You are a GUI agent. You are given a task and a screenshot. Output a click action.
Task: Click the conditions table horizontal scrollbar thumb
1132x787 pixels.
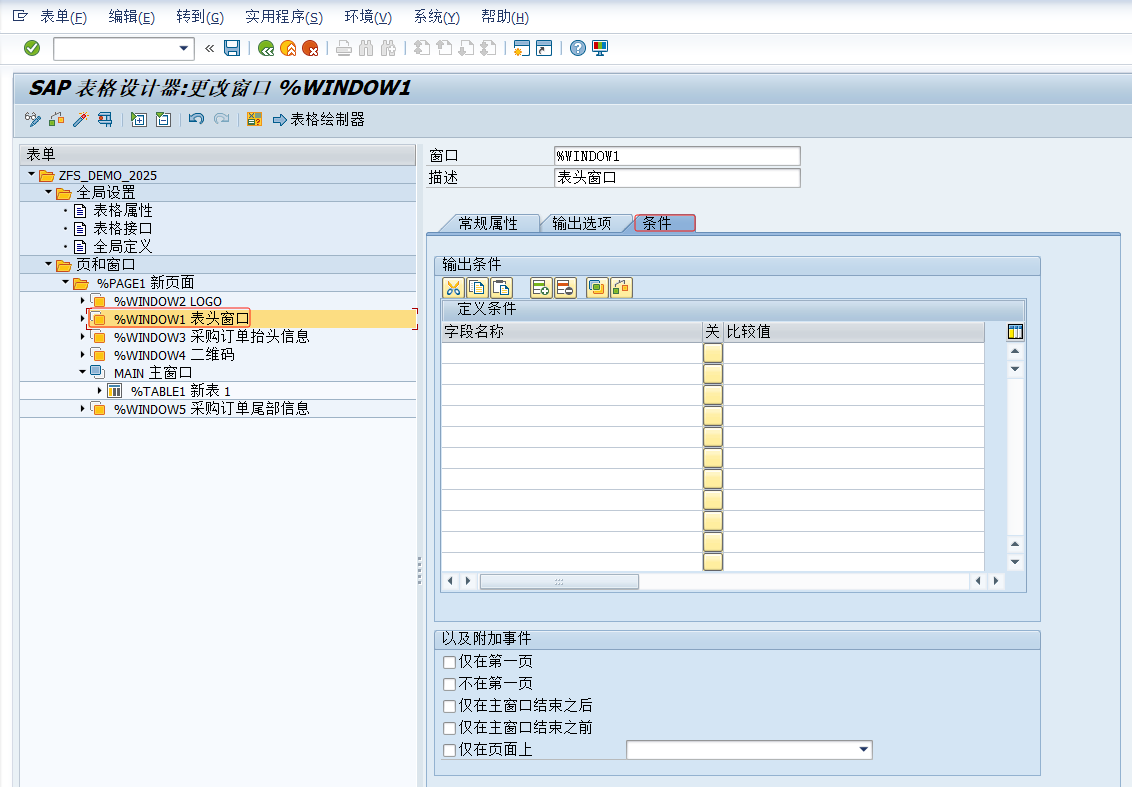559,581
